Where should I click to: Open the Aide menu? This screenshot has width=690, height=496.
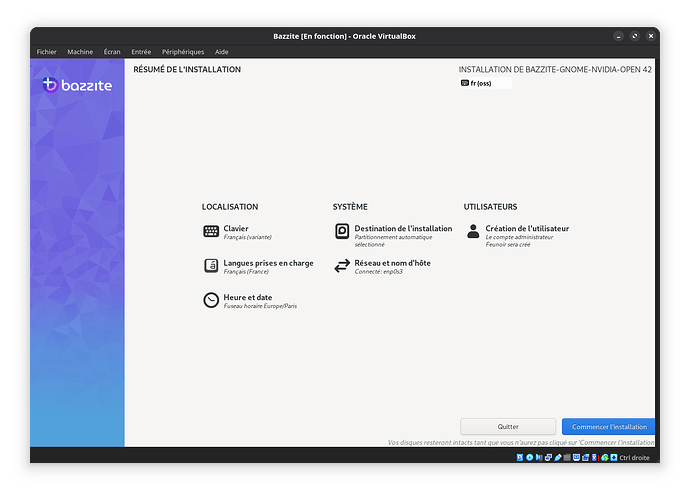point(222,52)
